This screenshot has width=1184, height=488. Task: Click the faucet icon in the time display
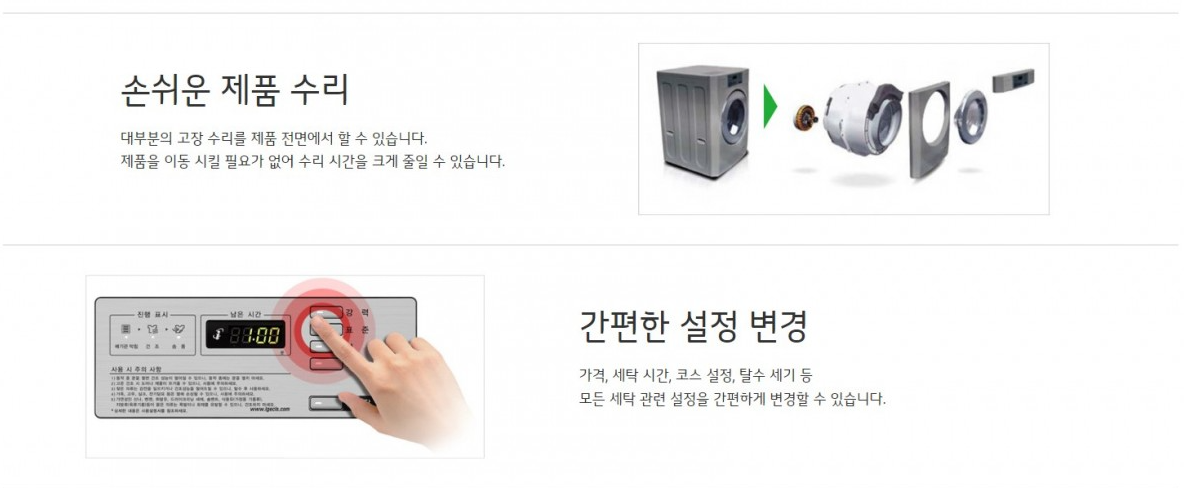coord(219,333)
